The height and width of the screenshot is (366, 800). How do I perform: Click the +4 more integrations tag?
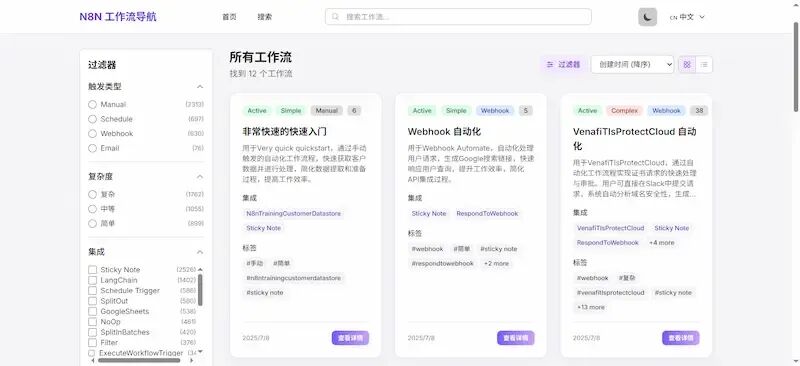point(662,243)
